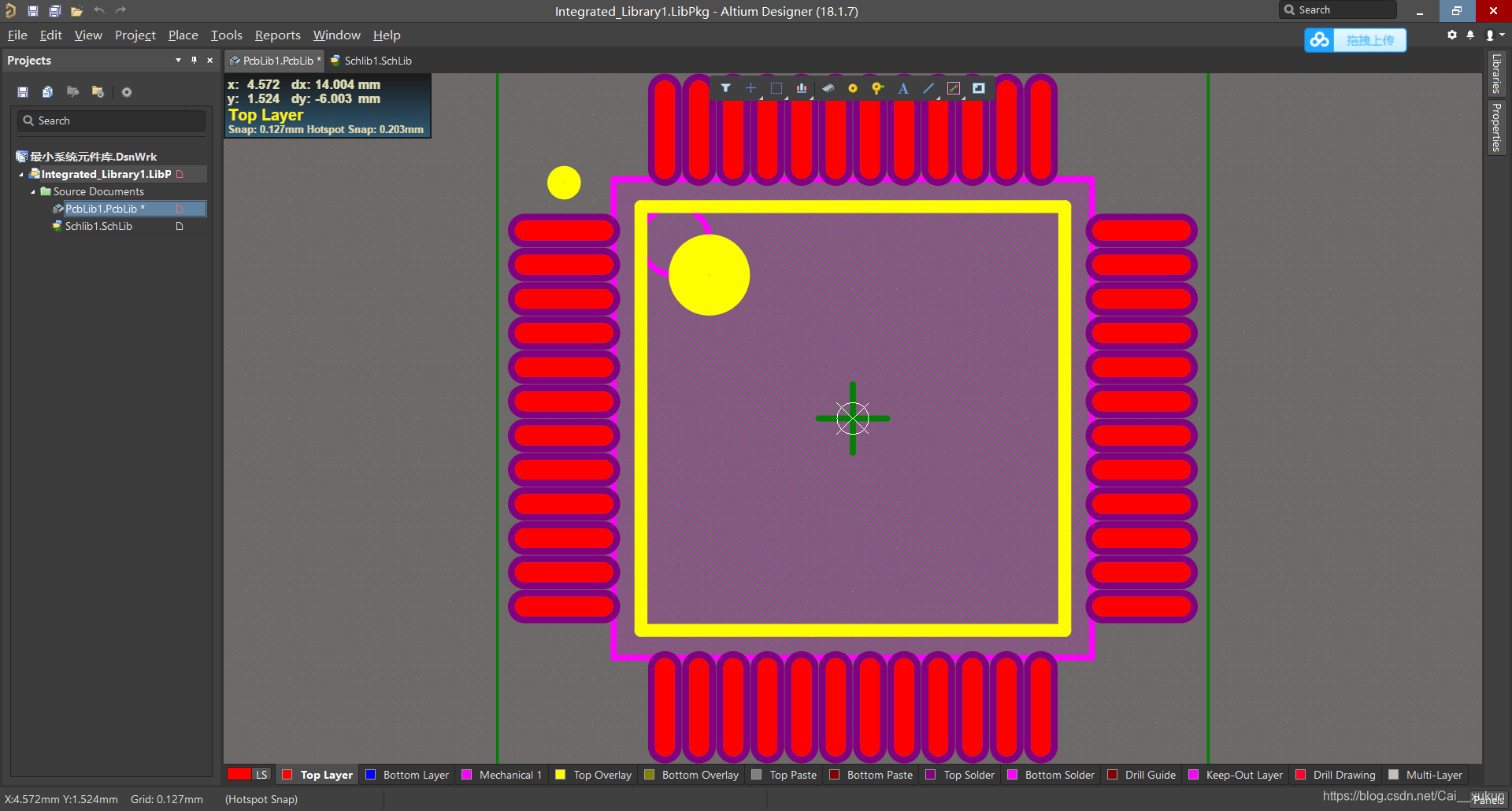Collapse the Source Documents folder
The image size is (1512, 811).
33,192
